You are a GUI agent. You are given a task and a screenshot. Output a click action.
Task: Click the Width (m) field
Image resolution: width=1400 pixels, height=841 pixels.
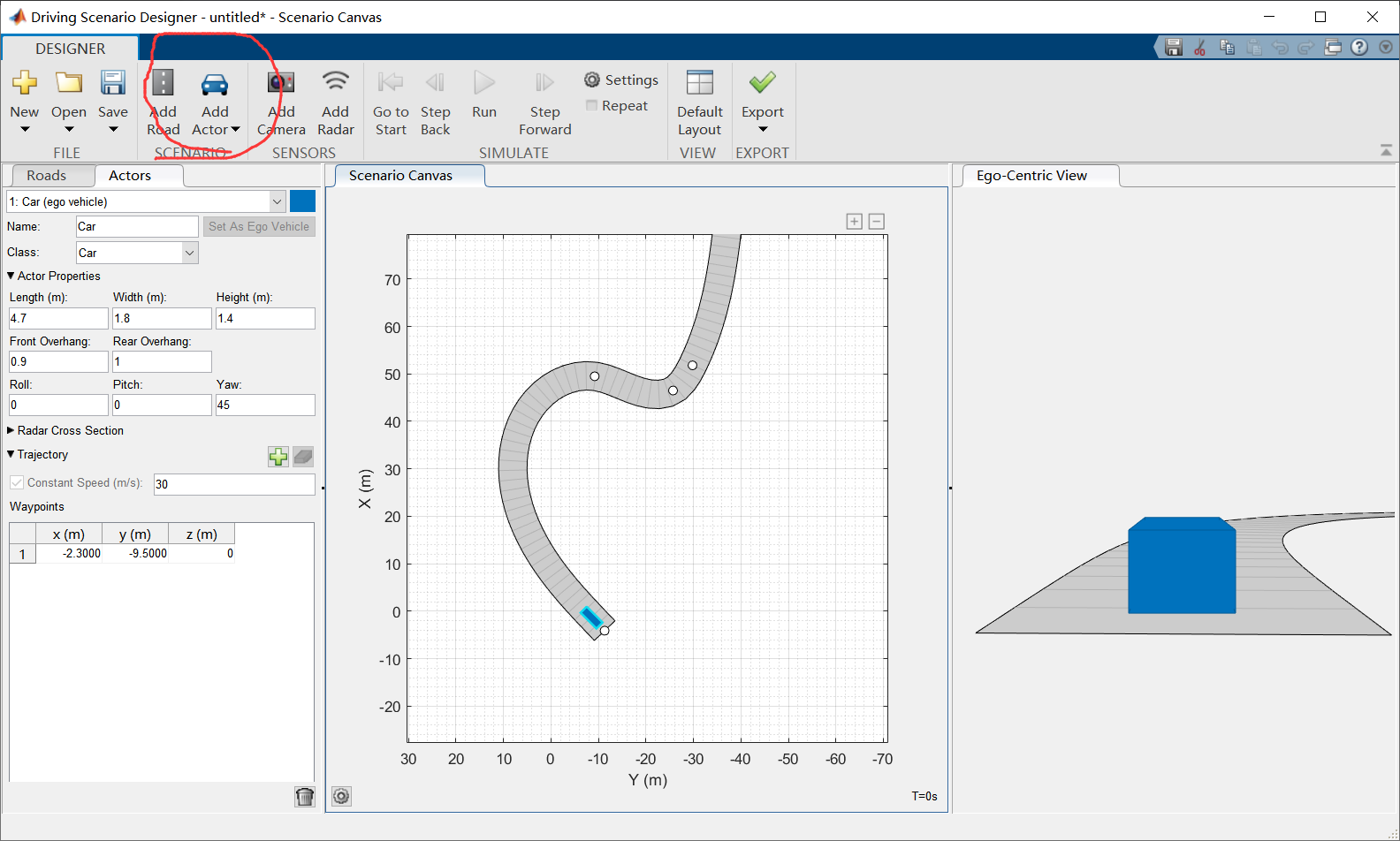point(162,318)
